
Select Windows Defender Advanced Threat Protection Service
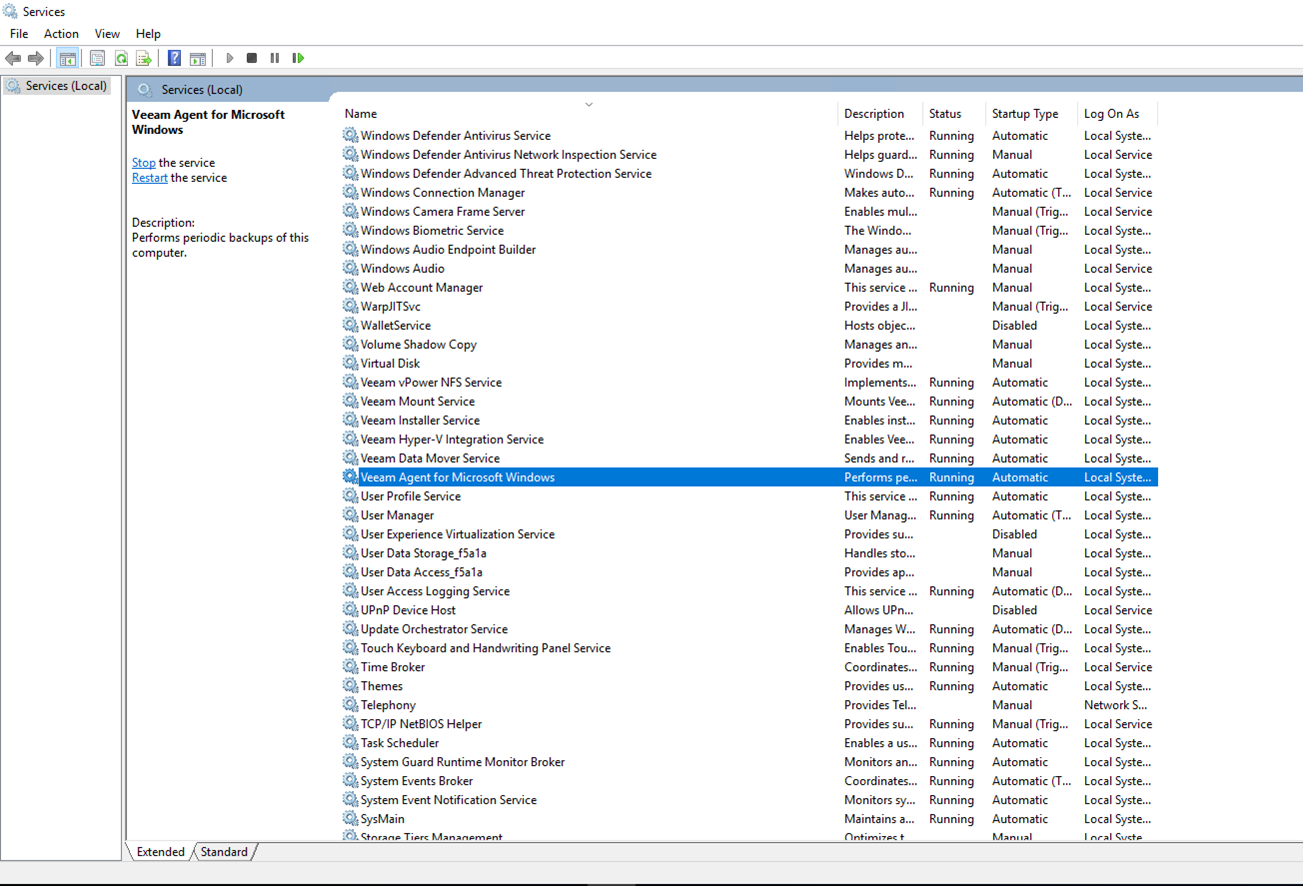coord(749,173)
